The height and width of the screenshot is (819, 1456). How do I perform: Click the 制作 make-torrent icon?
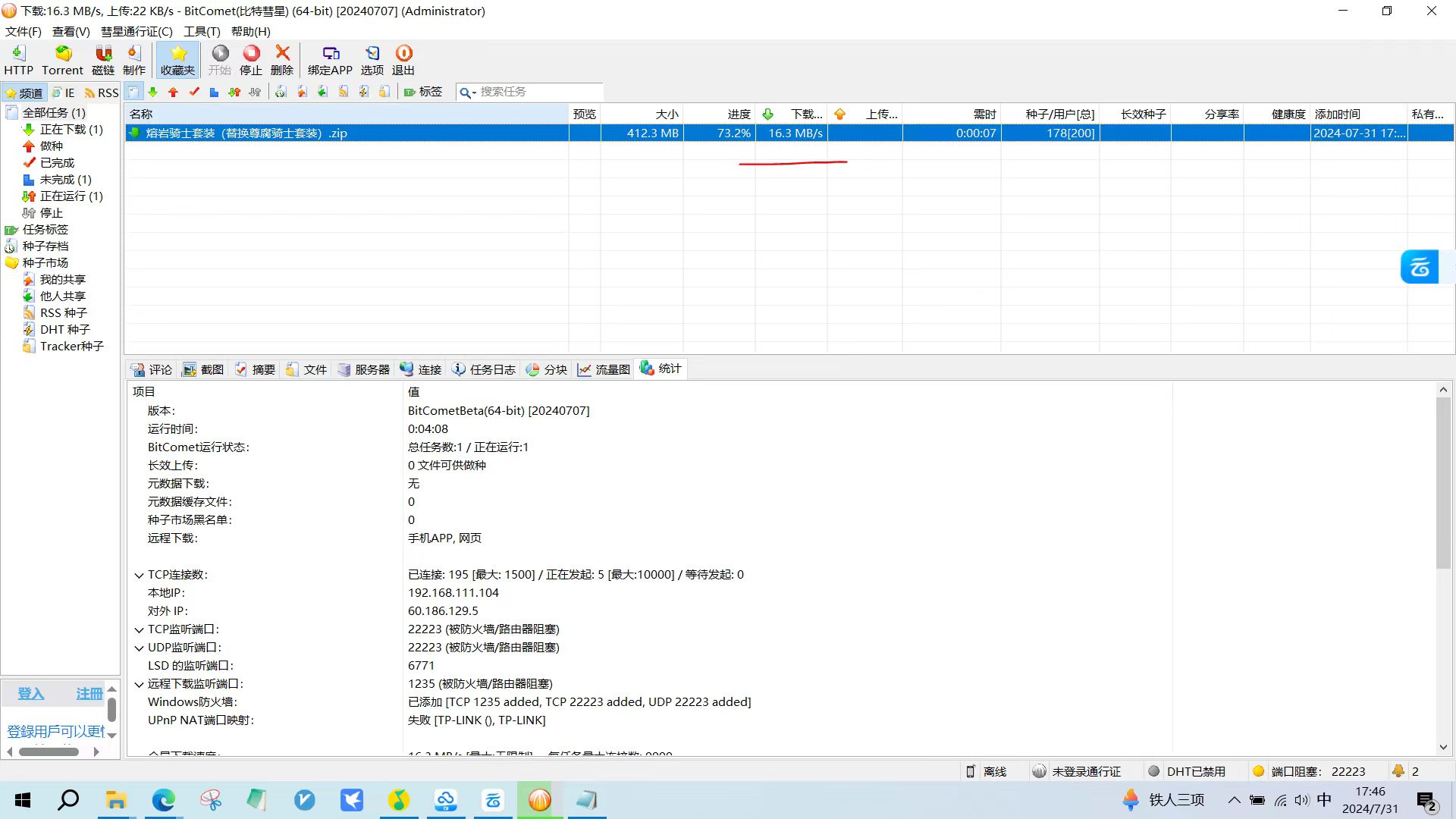coord(134,60)
